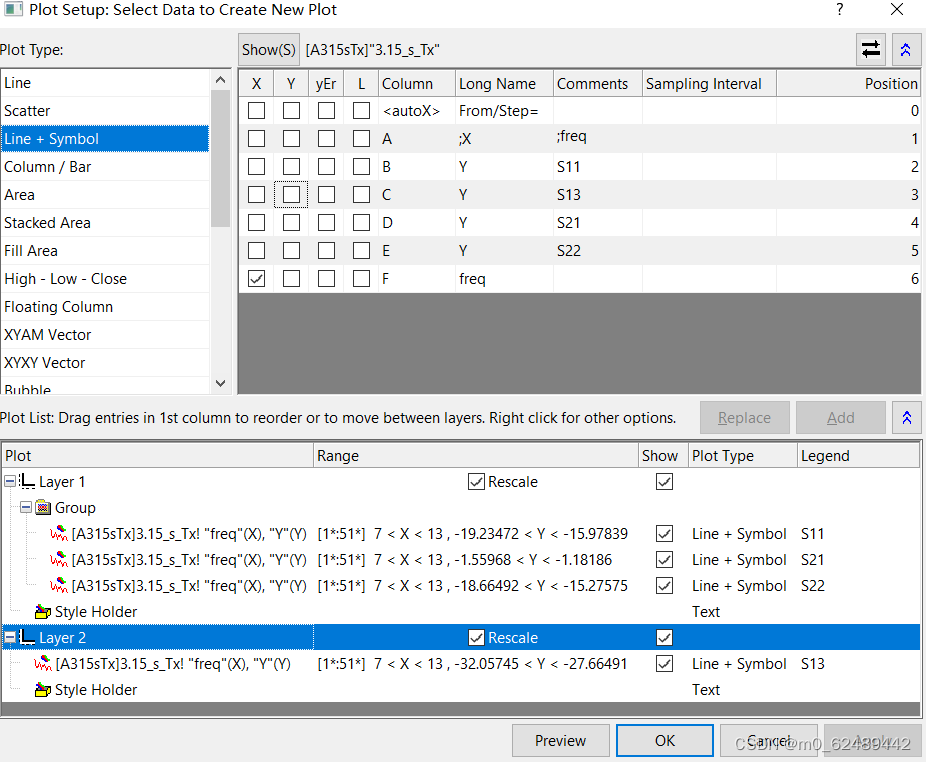Click the S21 plot curve icon

click(58, 559)
